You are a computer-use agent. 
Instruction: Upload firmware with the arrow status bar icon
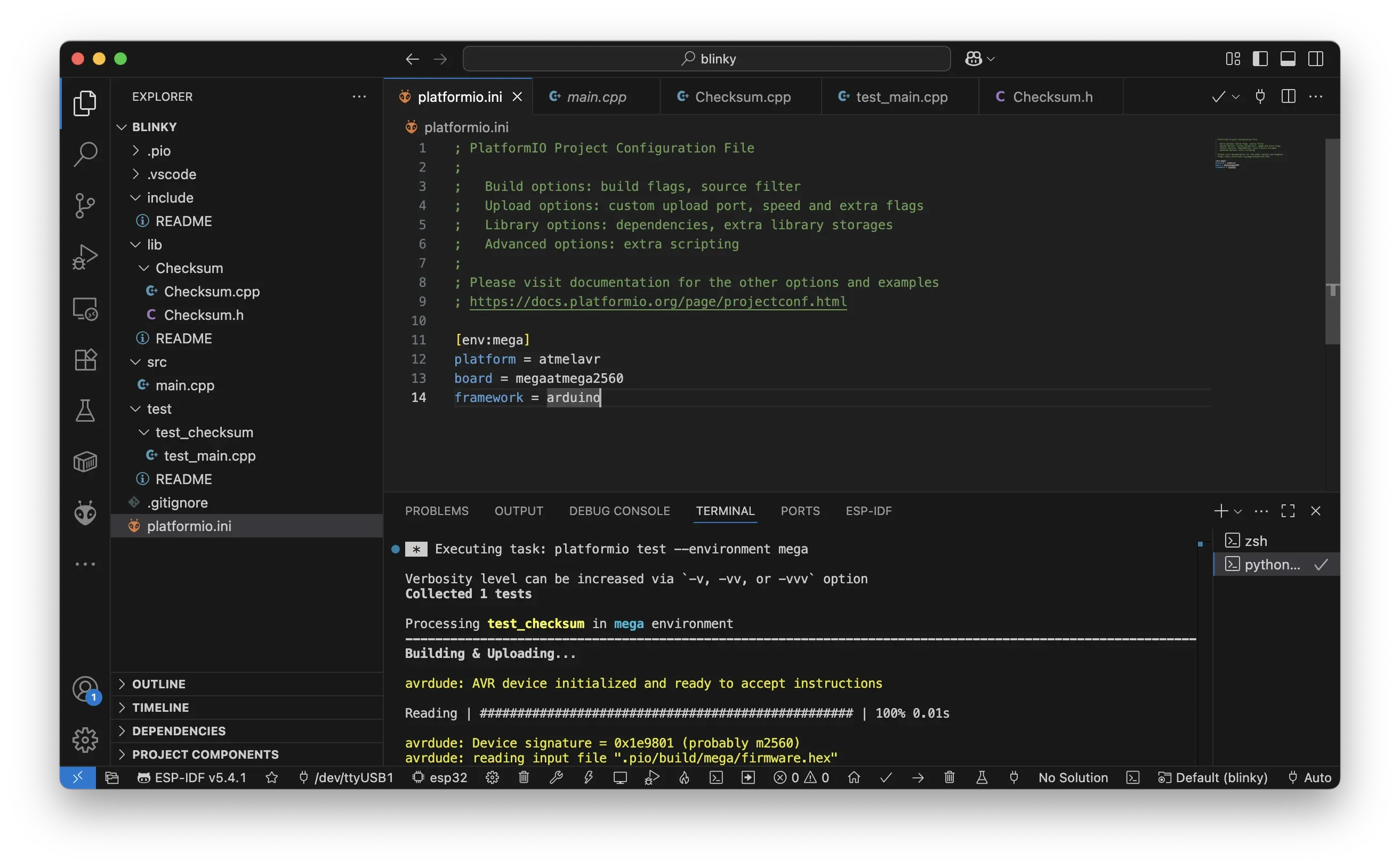coord(918,777)
